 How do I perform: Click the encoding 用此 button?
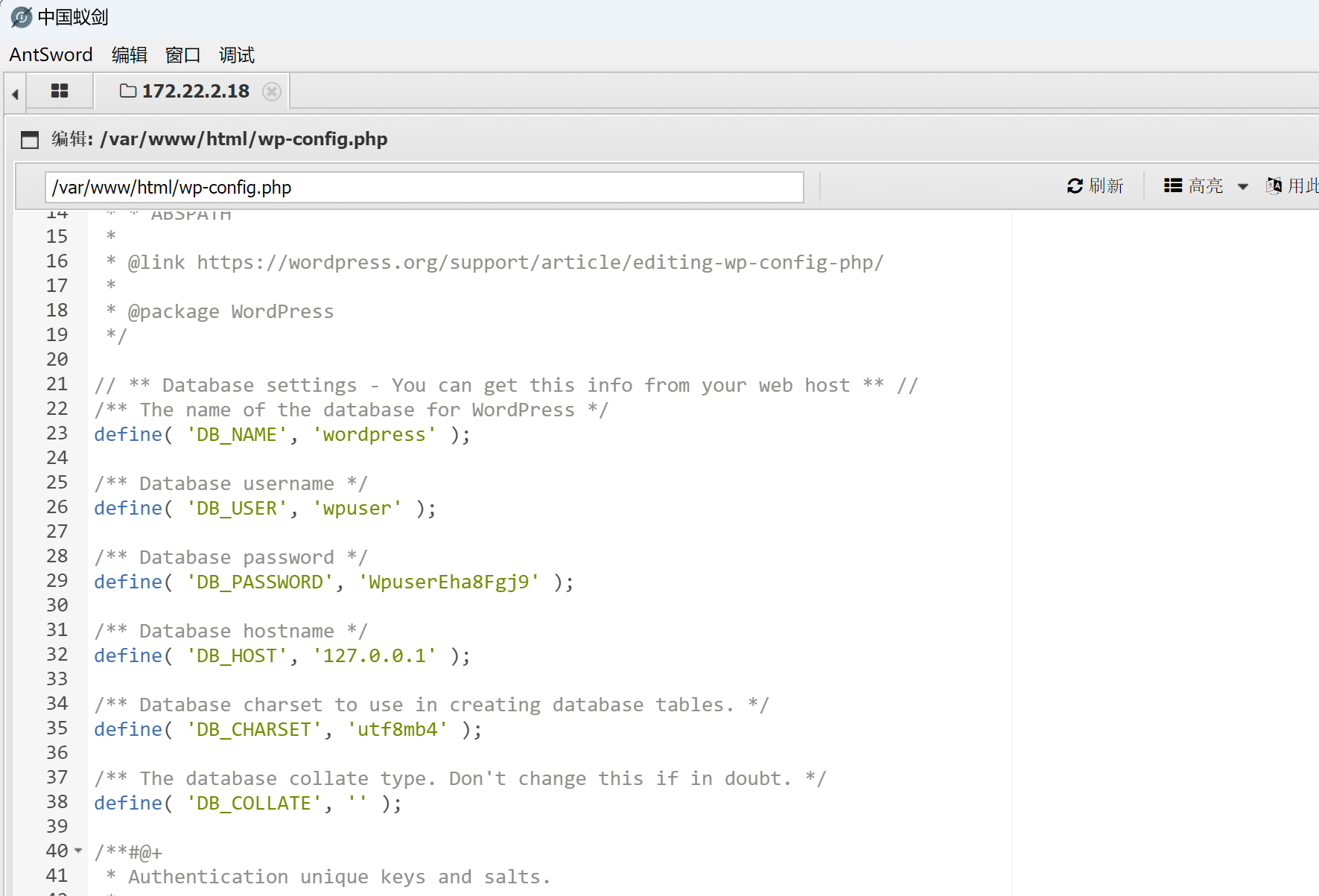pyautogui.click(x=1292, y=185)
